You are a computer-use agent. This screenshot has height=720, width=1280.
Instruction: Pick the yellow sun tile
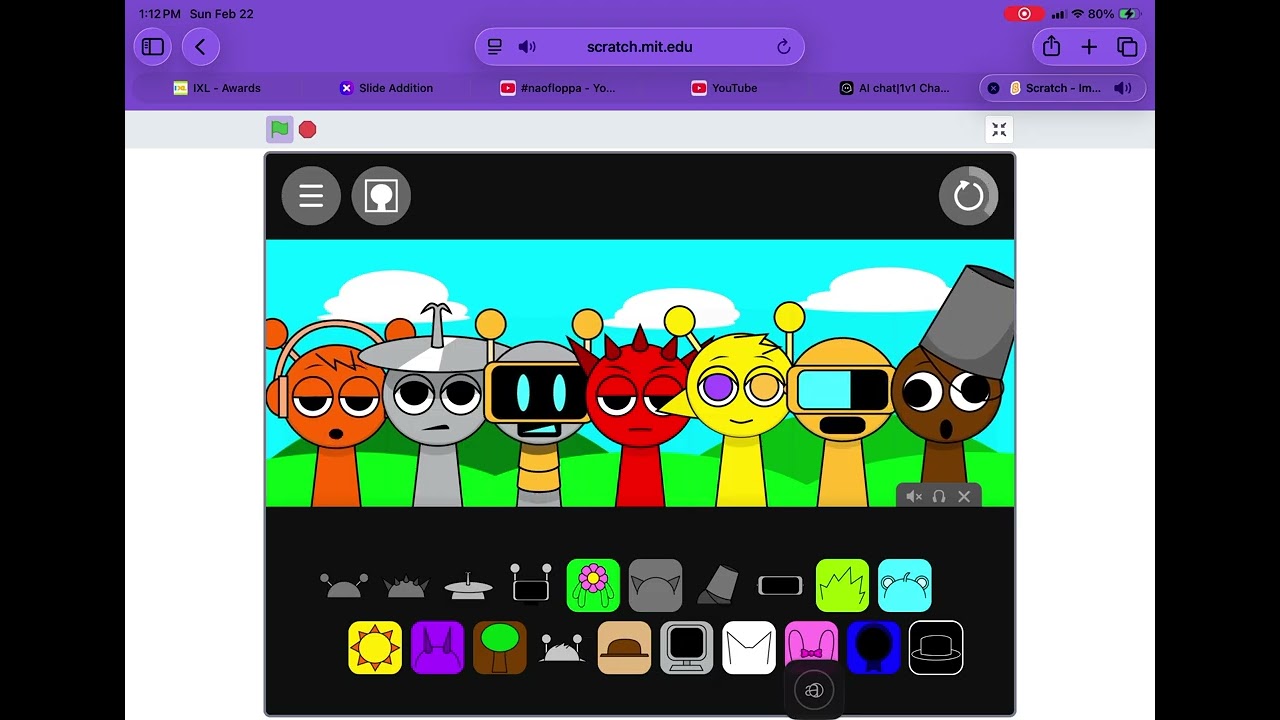375,648
